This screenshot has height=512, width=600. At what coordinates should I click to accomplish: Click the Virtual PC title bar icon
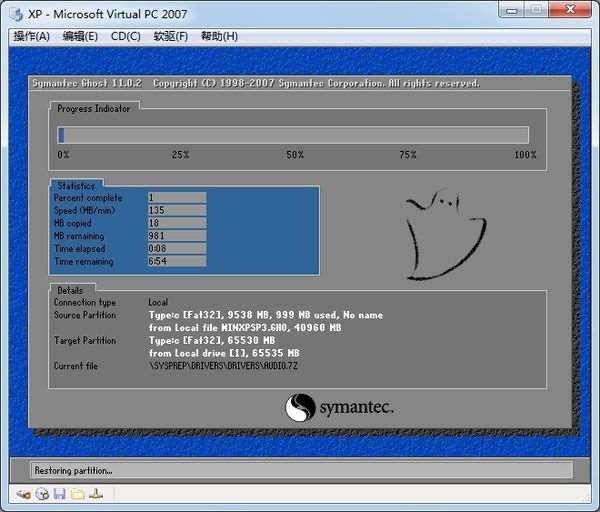pyautogui.click(x=16, y=15)
